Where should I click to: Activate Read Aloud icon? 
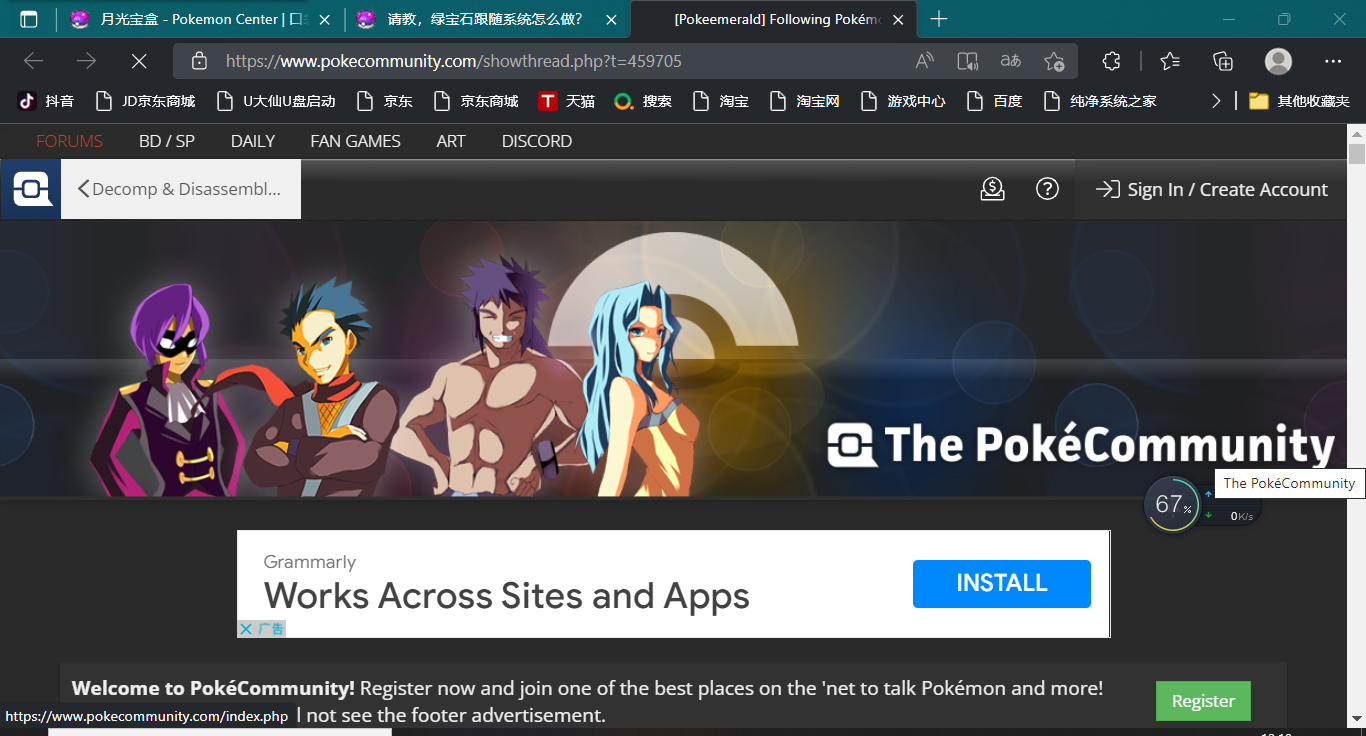click(925, 61)
